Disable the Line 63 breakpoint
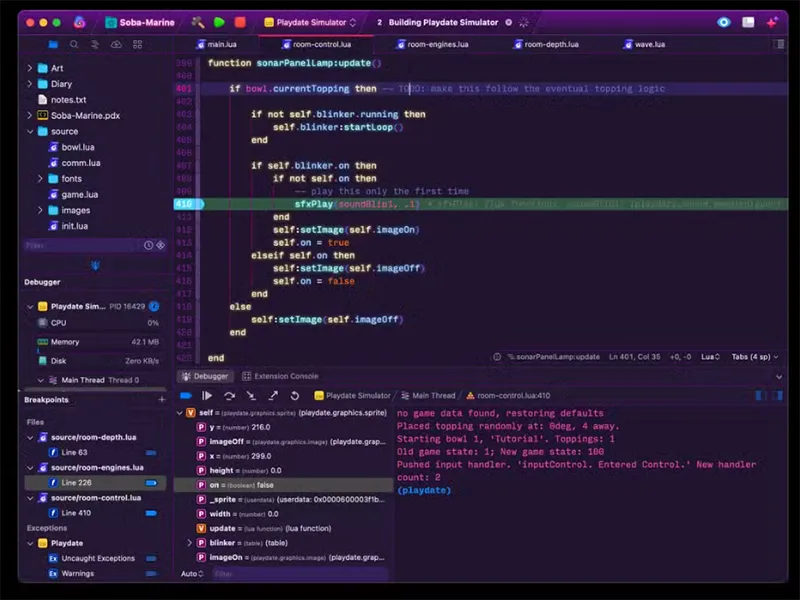 pos(151,453)
